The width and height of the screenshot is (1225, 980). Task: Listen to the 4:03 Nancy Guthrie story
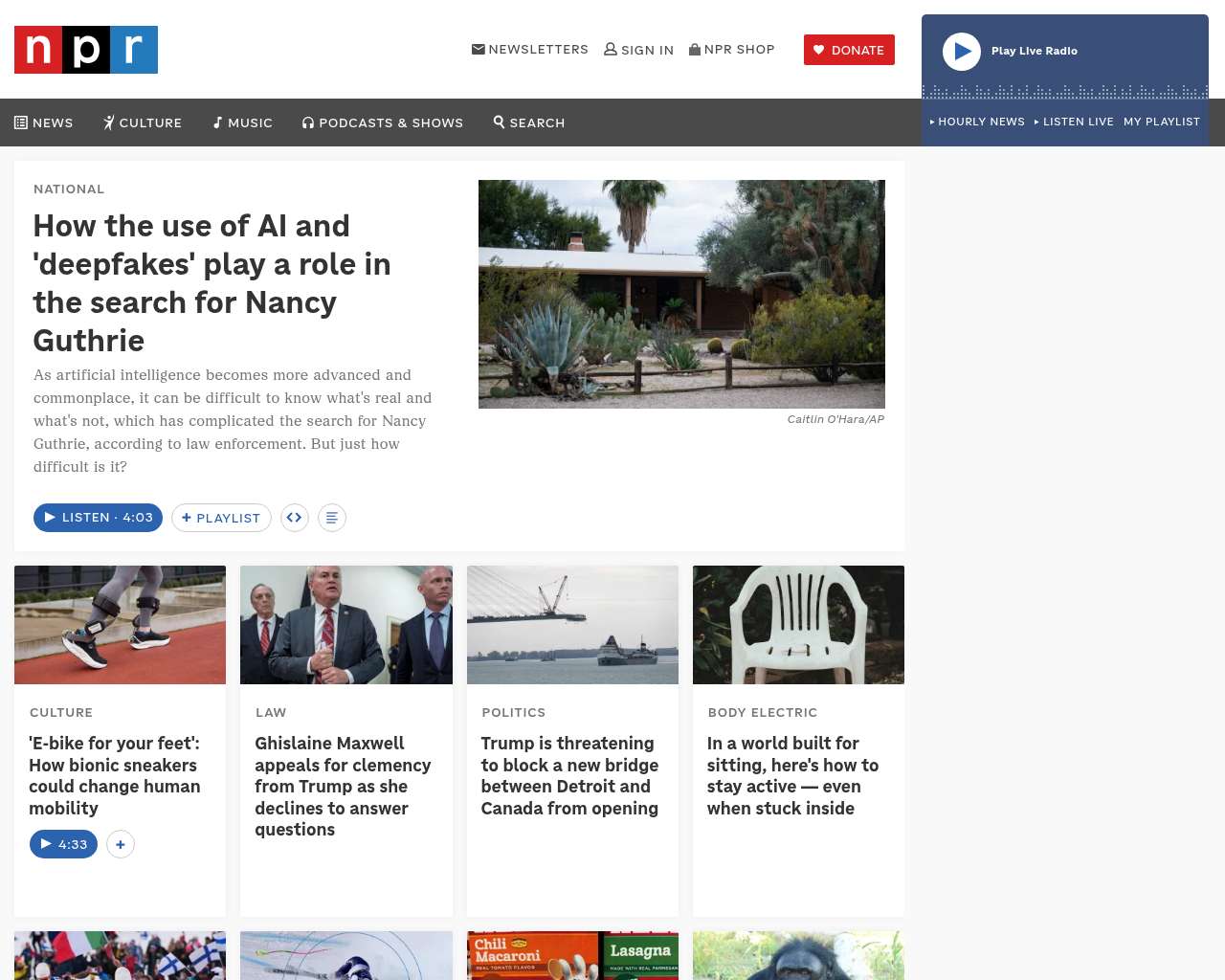pos(99,518)
